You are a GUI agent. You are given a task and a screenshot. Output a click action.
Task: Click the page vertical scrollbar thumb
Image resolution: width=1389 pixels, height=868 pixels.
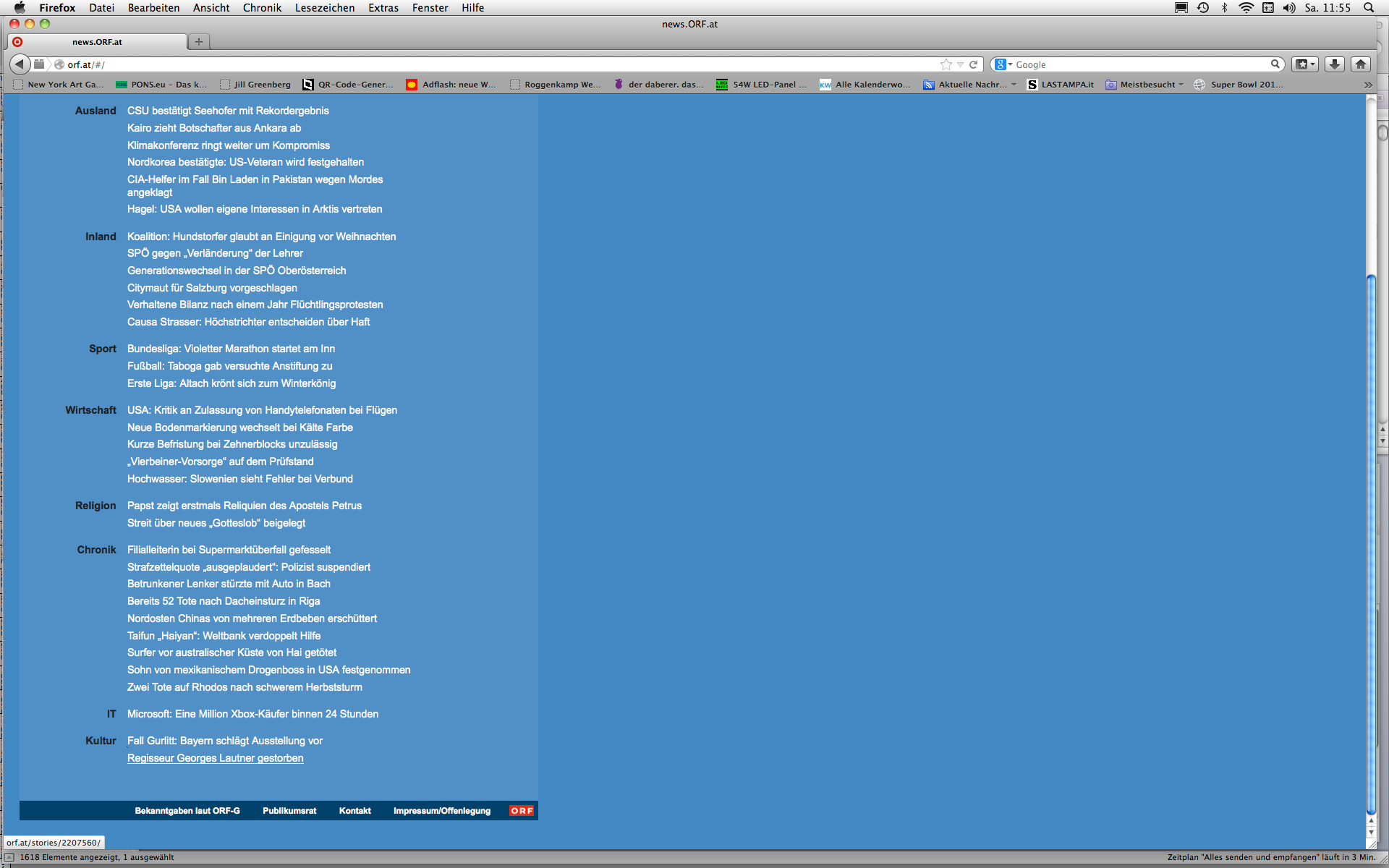pos(1371,544)
